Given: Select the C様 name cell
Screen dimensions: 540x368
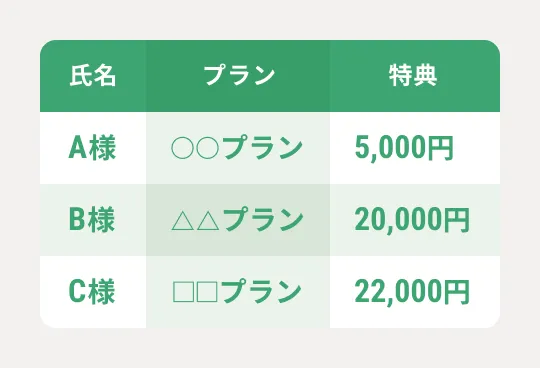Looking at the screenshot, I should [x=93, y=292].
